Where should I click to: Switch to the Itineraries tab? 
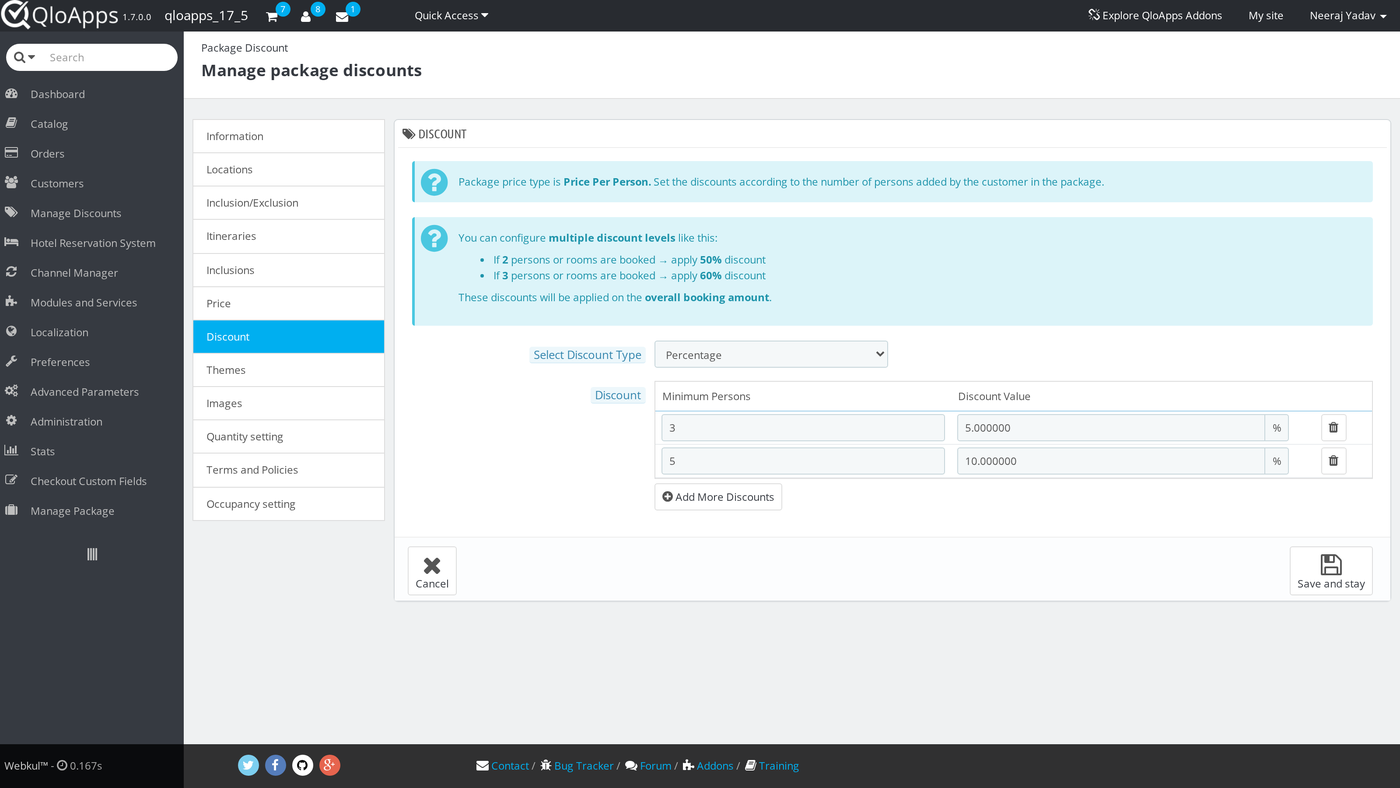click(x=288, y=236)
